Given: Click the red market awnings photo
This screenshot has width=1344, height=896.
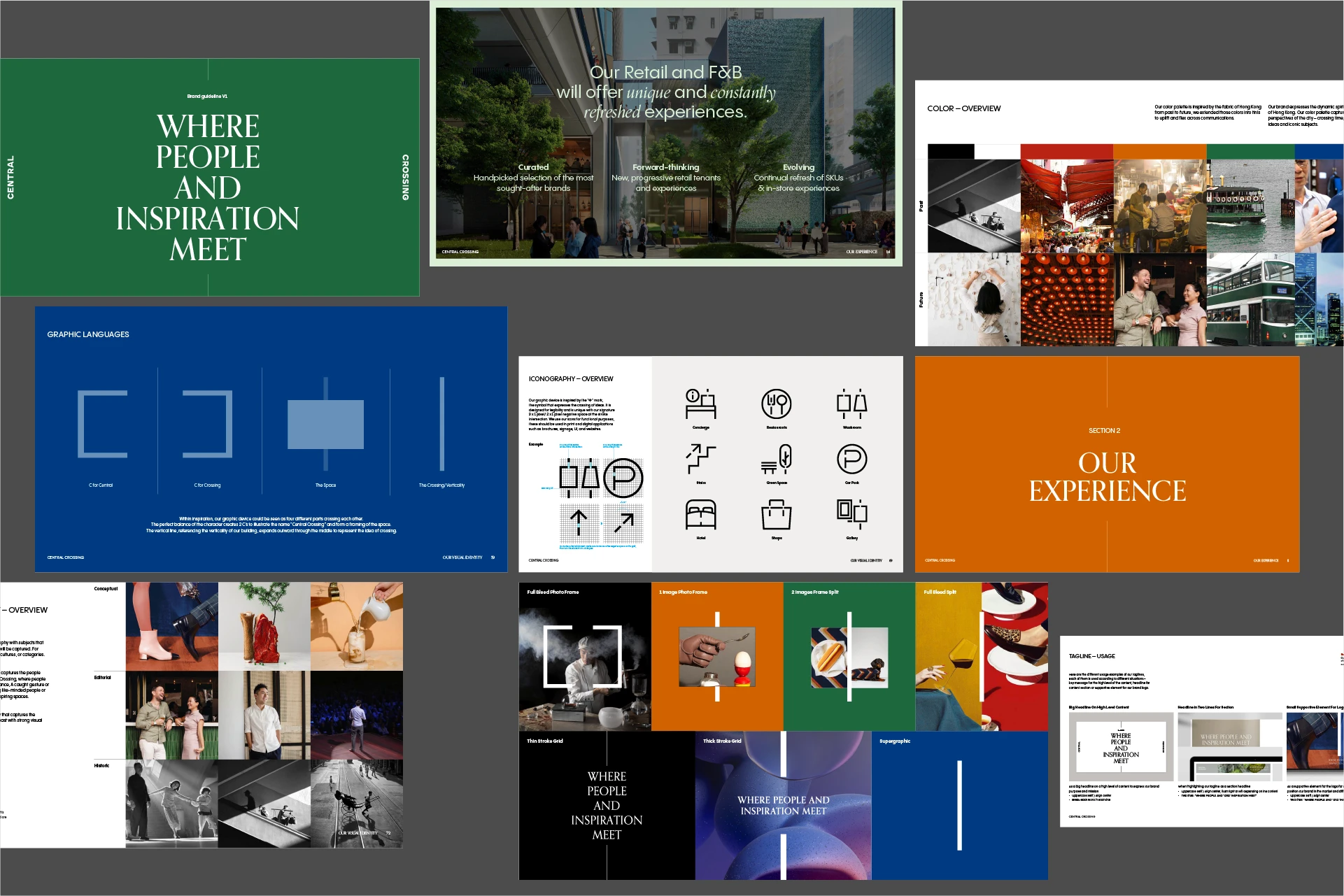Looking at the screenshot, I should 1067,206.
